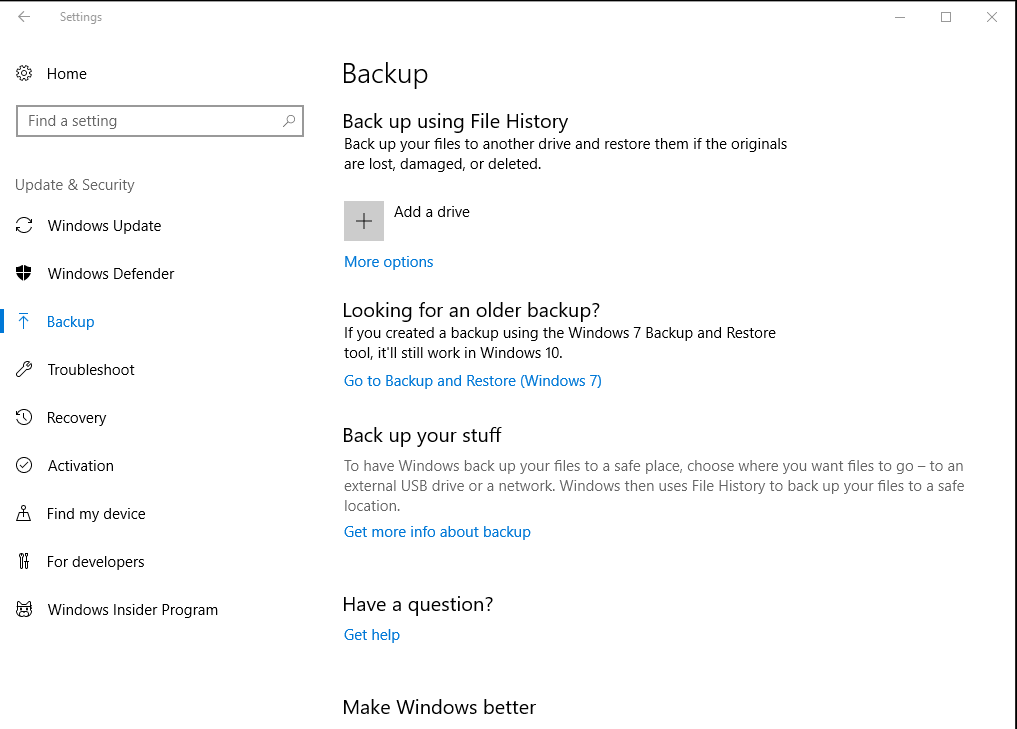
Task: Select the Windows Insider Program icon
Action: click(24, 609)
